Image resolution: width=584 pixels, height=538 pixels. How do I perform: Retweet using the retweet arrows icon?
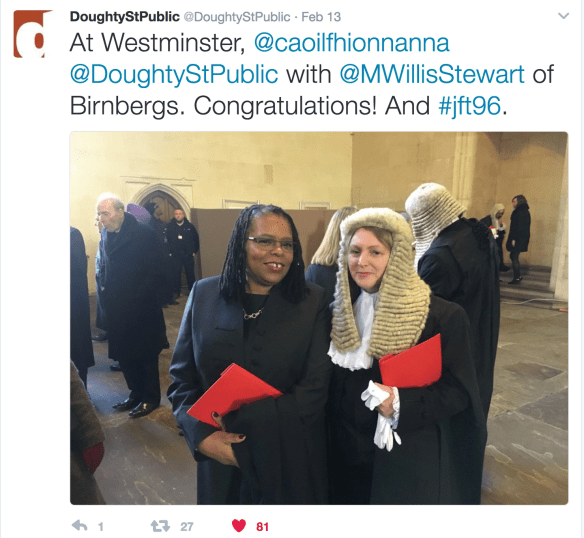click(x=160, y=526)
